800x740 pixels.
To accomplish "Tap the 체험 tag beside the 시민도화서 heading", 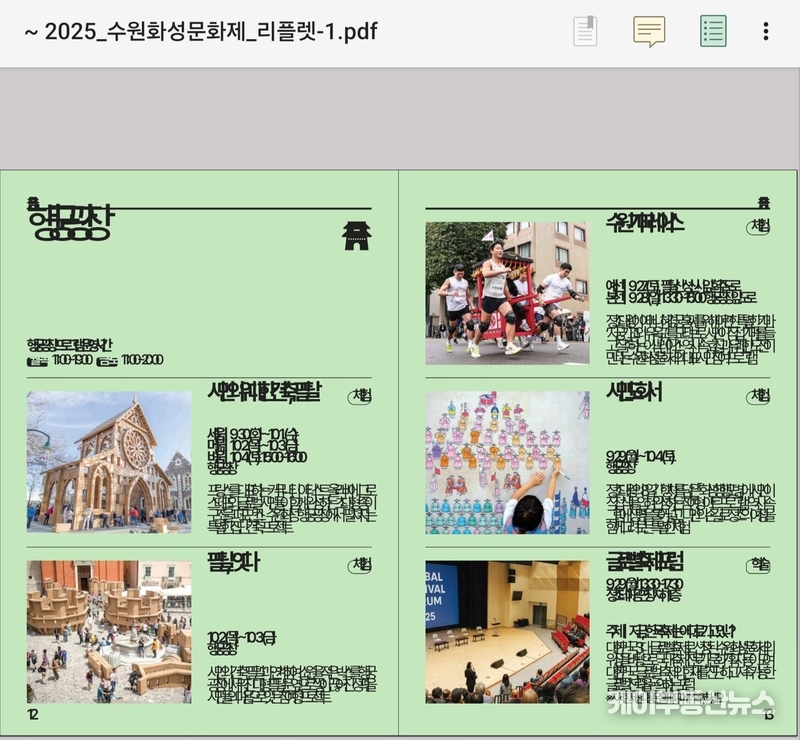I will tap(758, 396).
